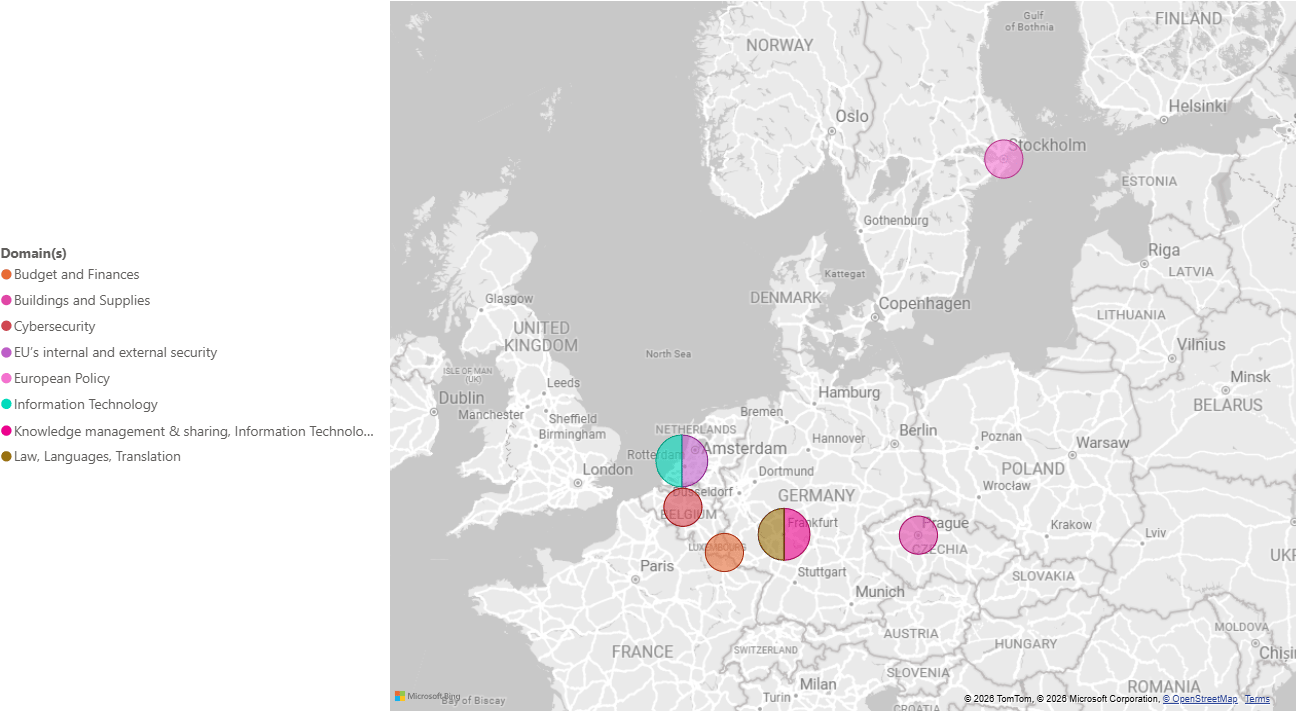Click the Milan city label
Viewport: 1297px width, 711px height.
(818, 684)
